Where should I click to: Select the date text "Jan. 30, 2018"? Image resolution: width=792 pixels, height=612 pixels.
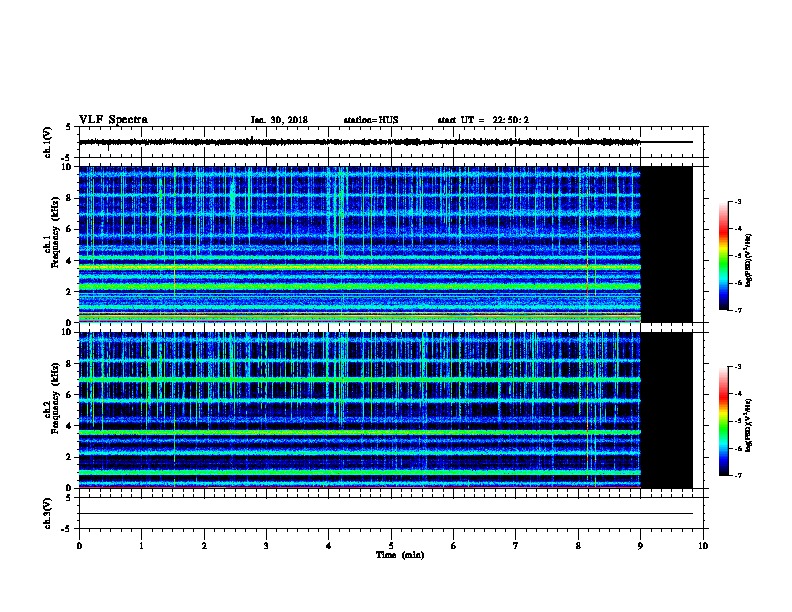279,120
